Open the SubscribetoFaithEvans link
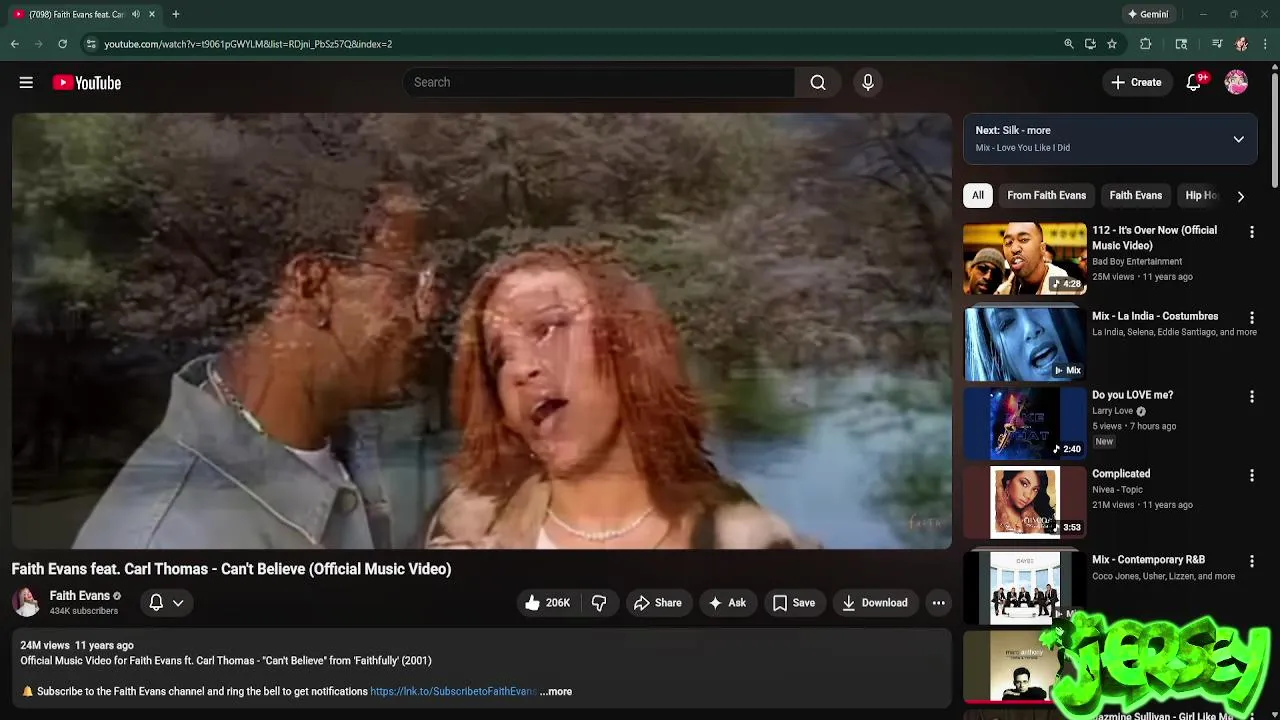This screenshot has width=1280, height=720. coord(453,692)
